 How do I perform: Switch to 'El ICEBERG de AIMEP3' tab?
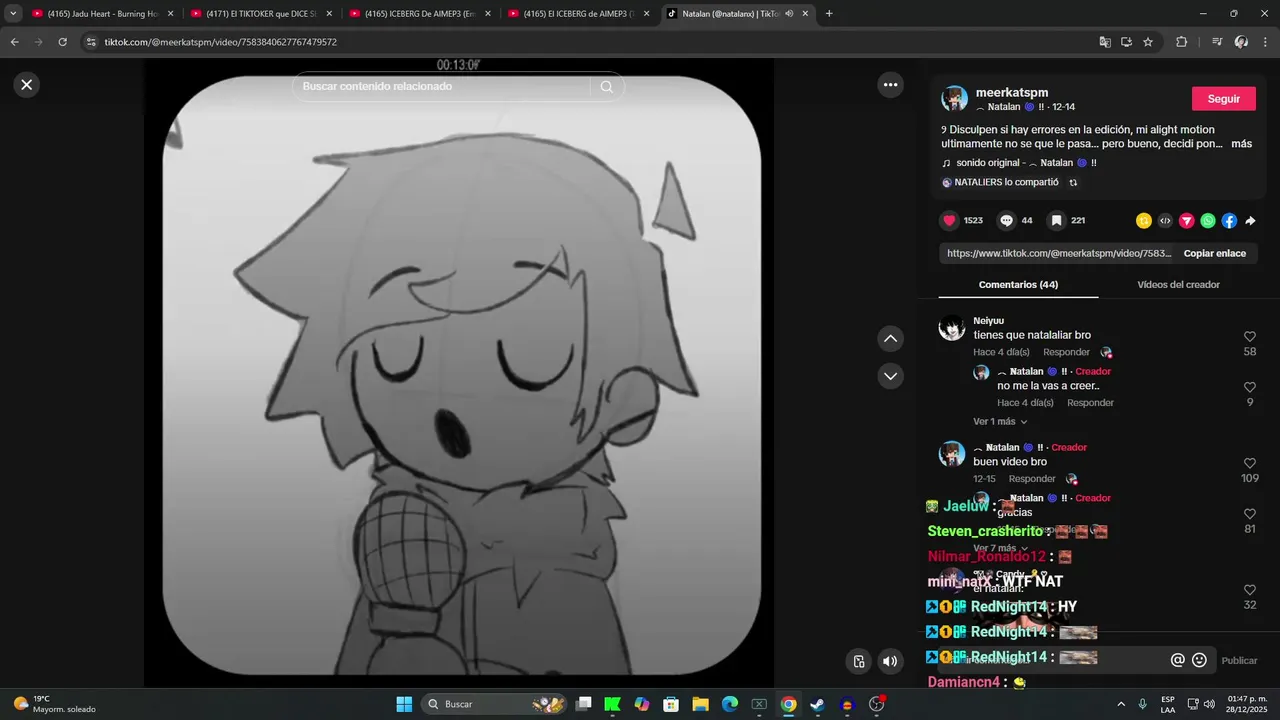point(579,14)
